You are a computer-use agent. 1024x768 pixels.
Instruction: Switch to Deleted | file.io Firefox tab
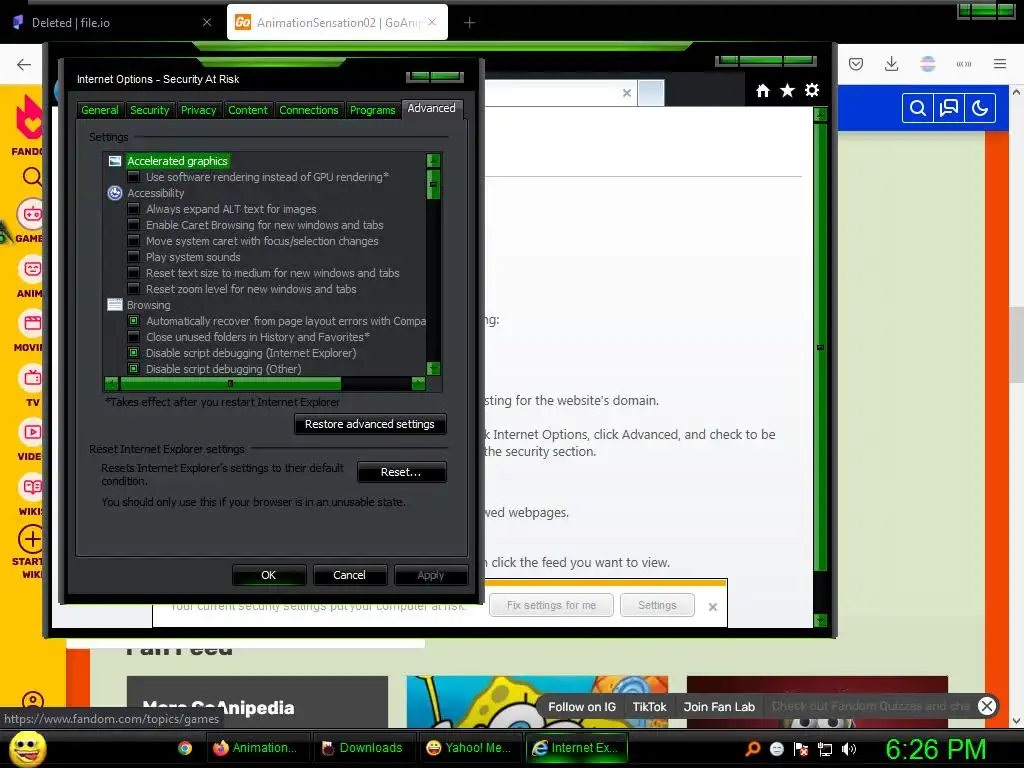[x=114, y=22]
